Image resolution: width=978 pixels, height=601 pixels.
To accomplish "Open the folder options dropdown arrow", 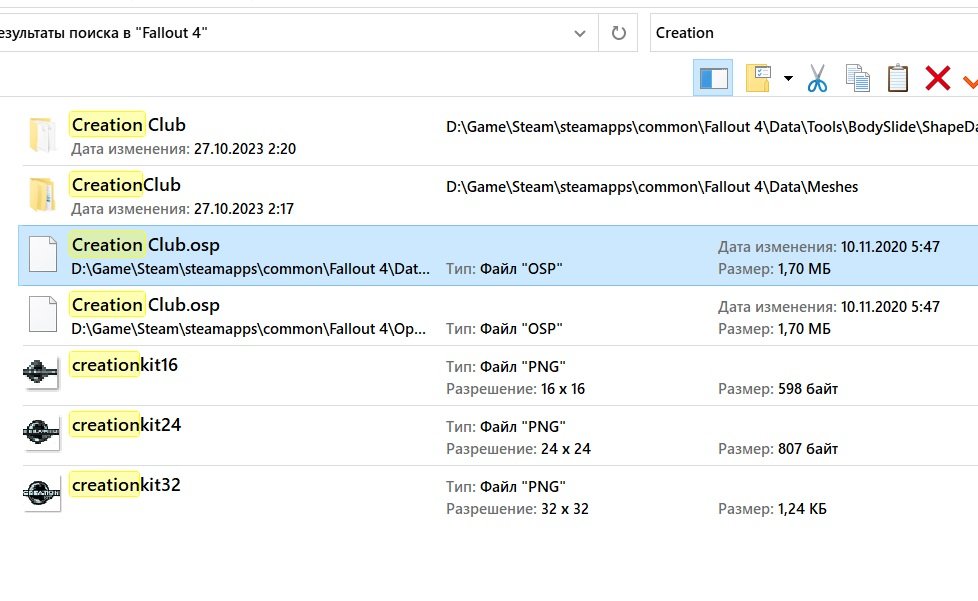I will tap(788, 79).
